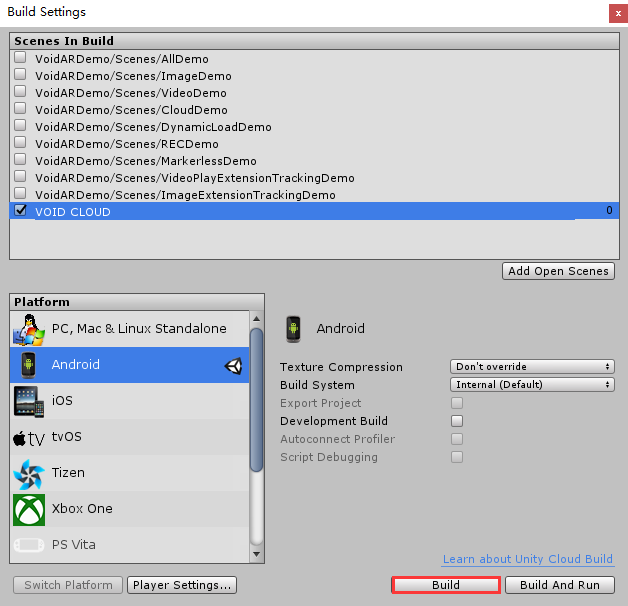Image resolution: width=628 pixels, height=606 pixels.
Task: Click the Unity logo on Android row
Action: 233,366
